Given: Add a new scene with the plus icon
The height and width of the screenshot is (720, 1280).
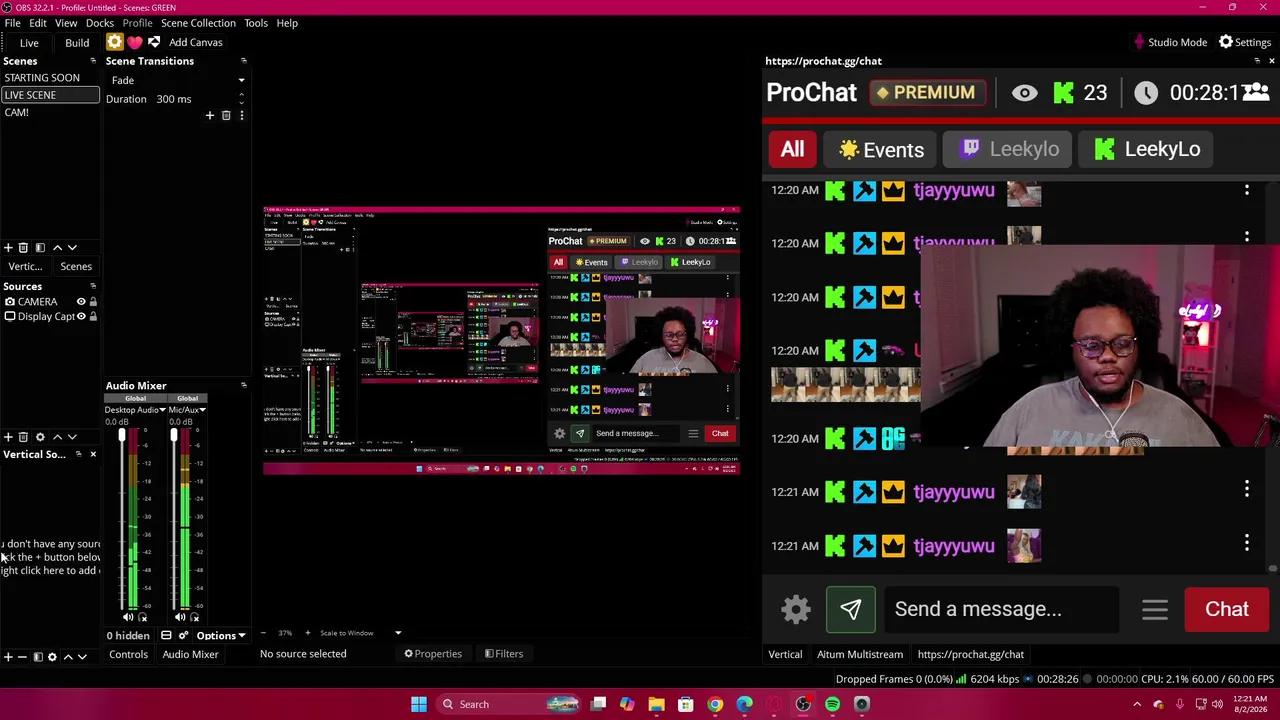Looking at the screenshot, I should [x=8, y=247].
